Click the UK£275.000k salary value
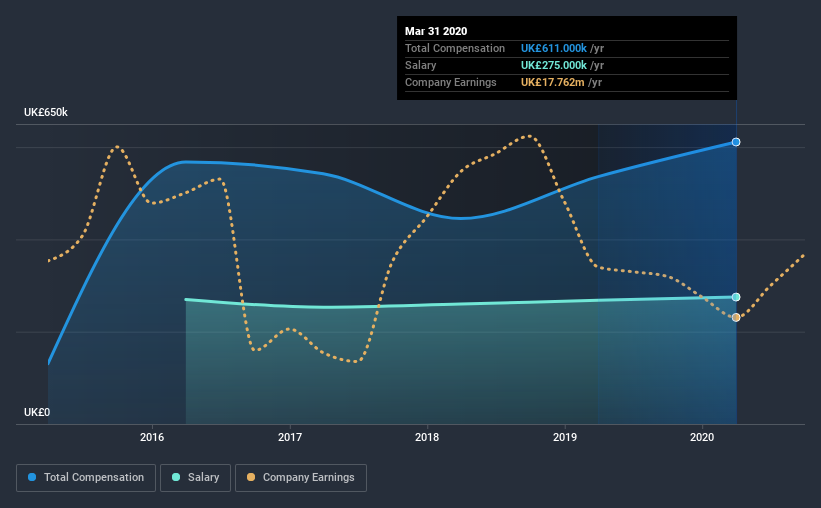Image resolution: width=821 pixels, height=508 pixels. (553, 65)
